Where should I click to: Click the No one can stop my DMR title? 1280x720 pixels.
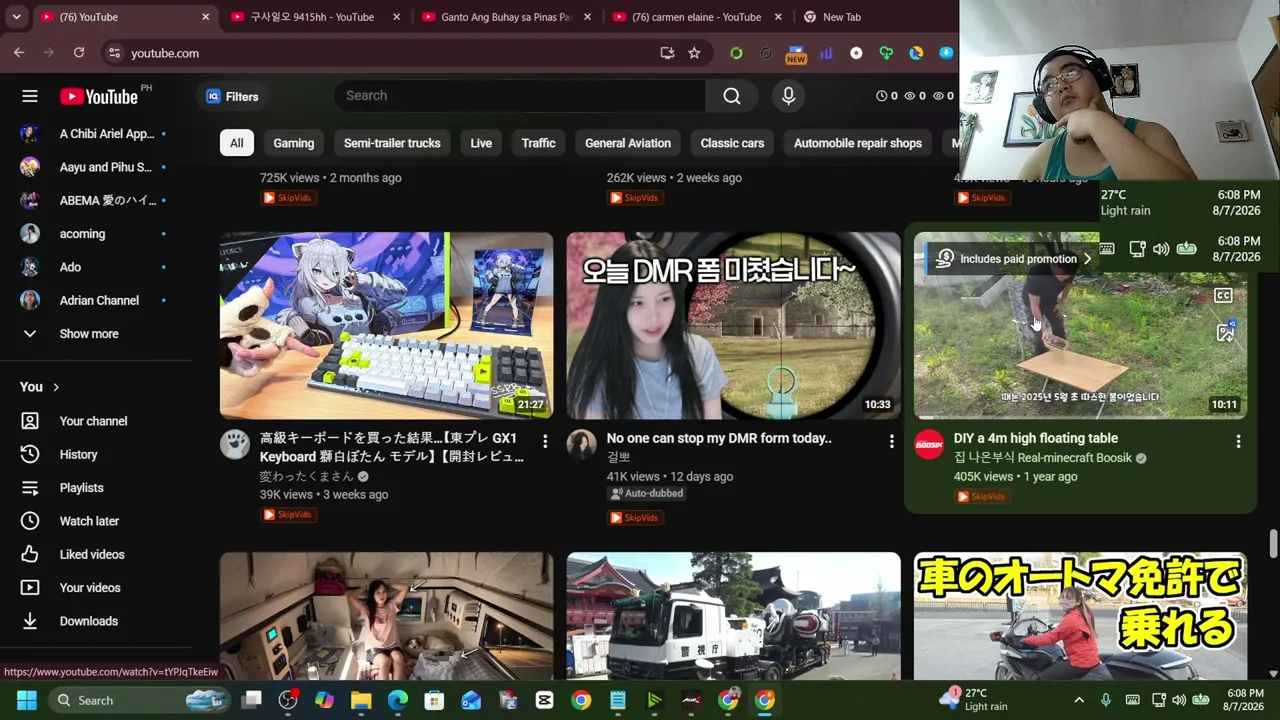pos(719,438)
